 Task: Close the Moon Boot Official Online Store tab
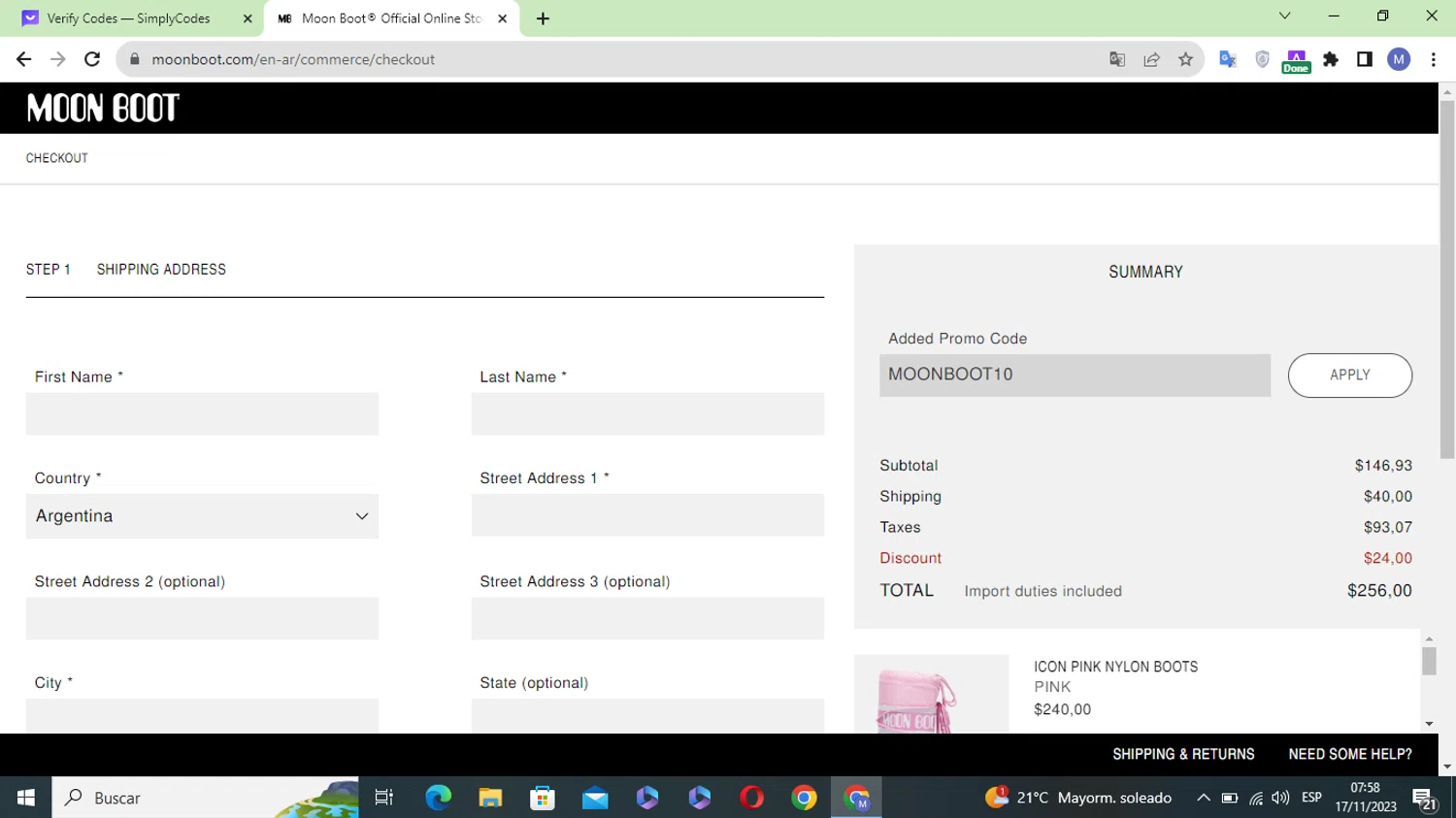point(502,18)
